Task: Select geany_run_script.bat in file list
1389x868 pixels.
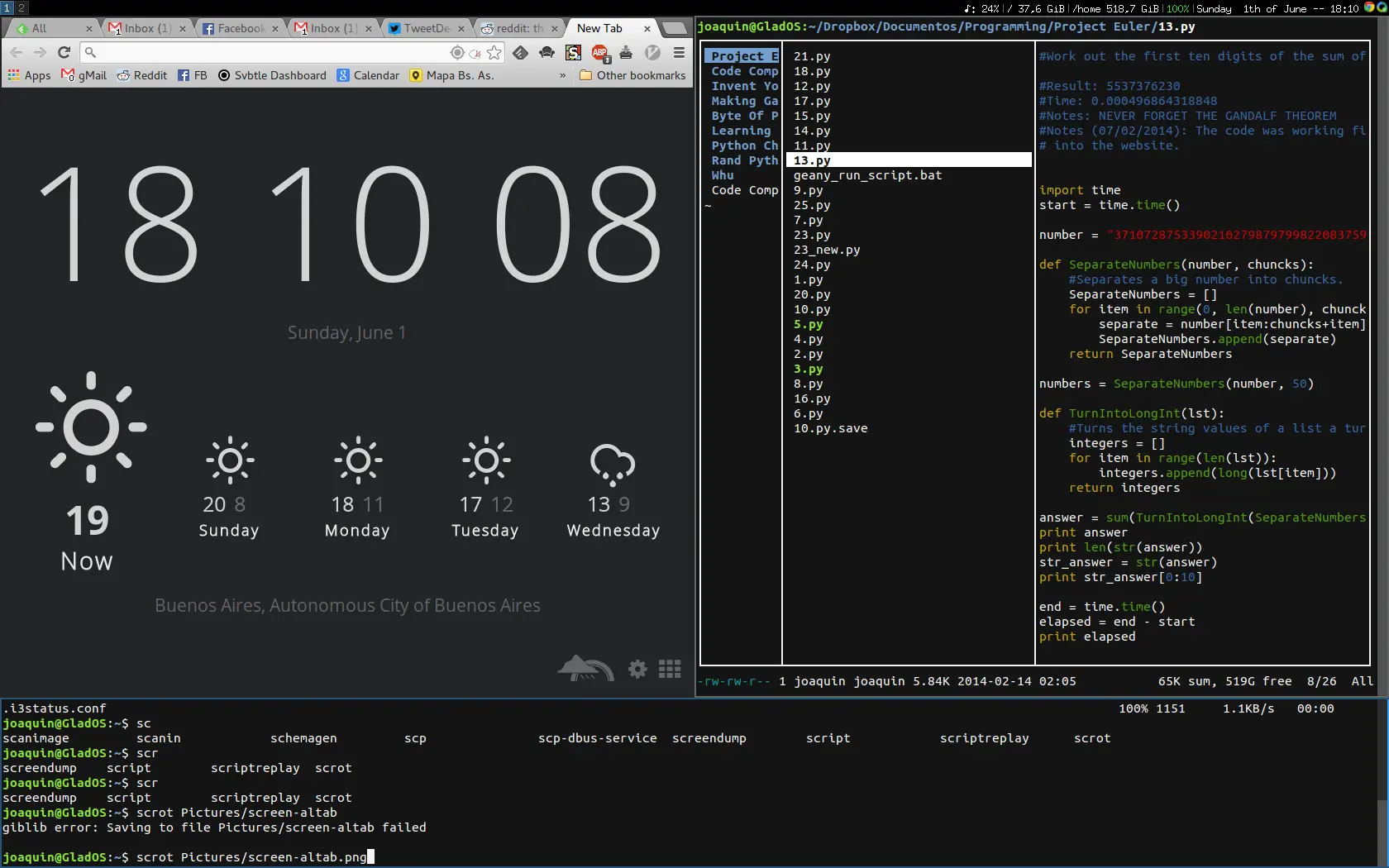Action: click(x=868, y=175)
